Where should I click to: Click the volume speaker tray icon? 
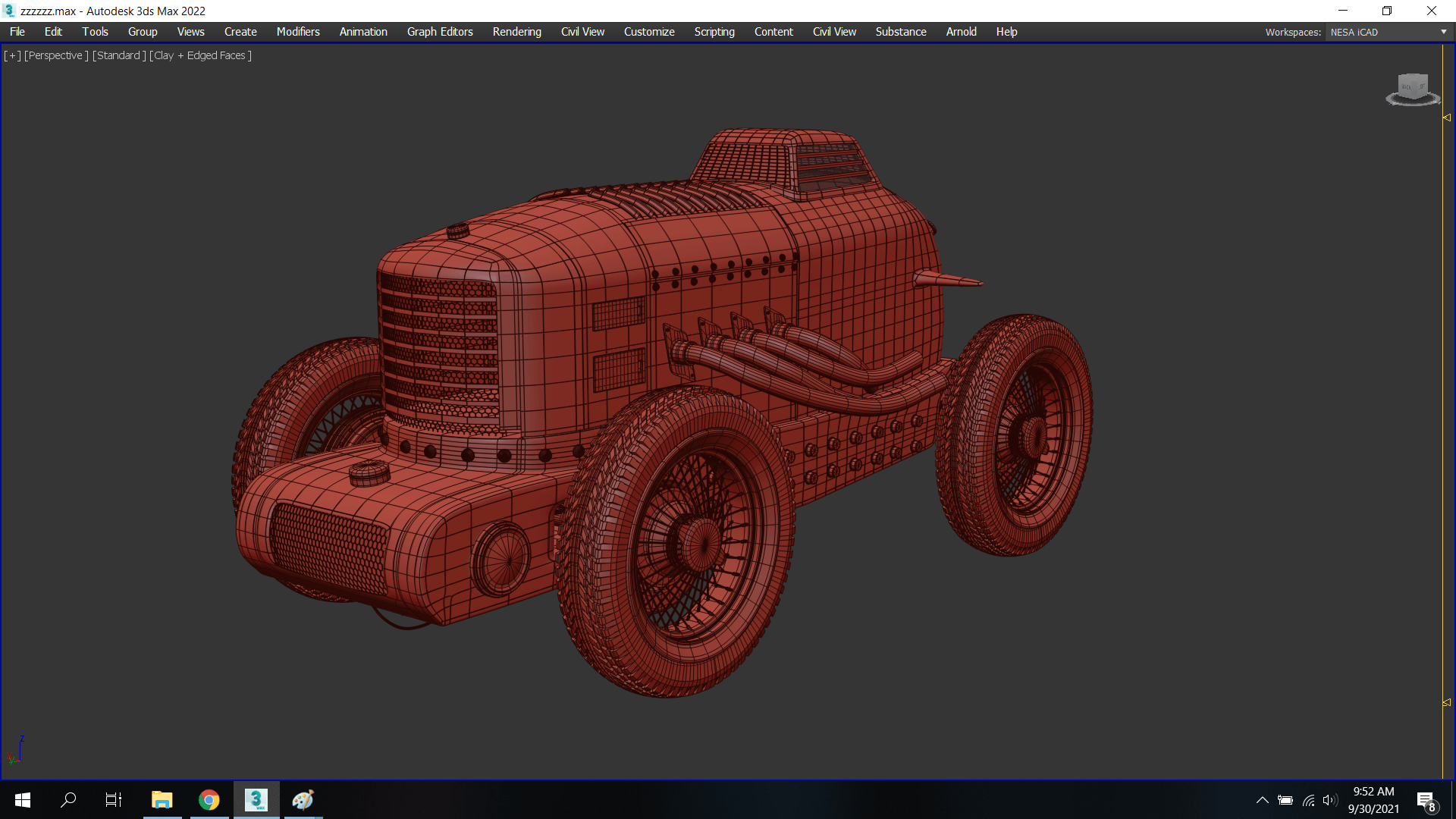coord(1329,800)
